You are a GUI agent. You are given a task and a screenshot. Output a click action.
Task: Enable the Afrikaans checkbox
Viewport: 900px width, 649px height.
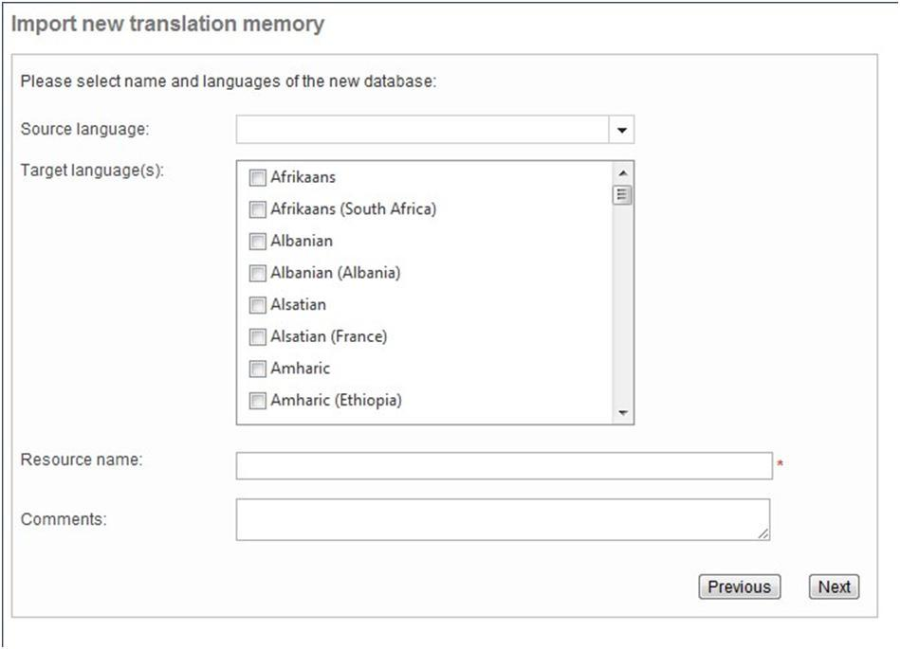coord(257,178)
